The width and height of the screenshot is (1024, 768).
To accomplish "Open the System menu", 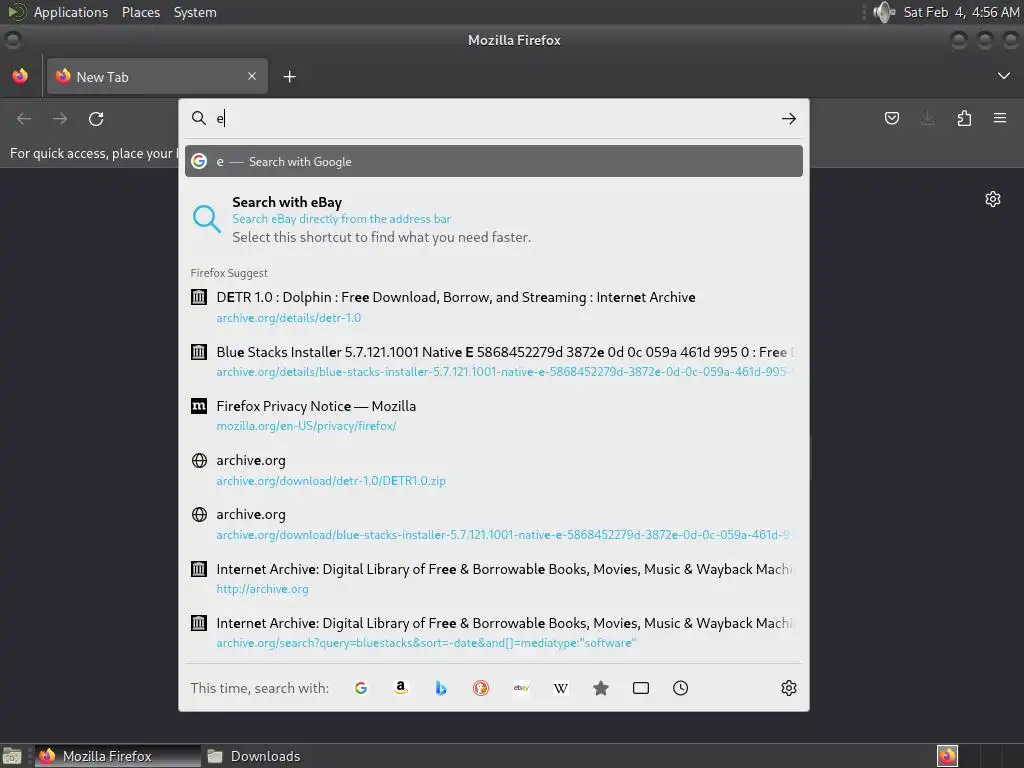I will [x=195, y=12].
